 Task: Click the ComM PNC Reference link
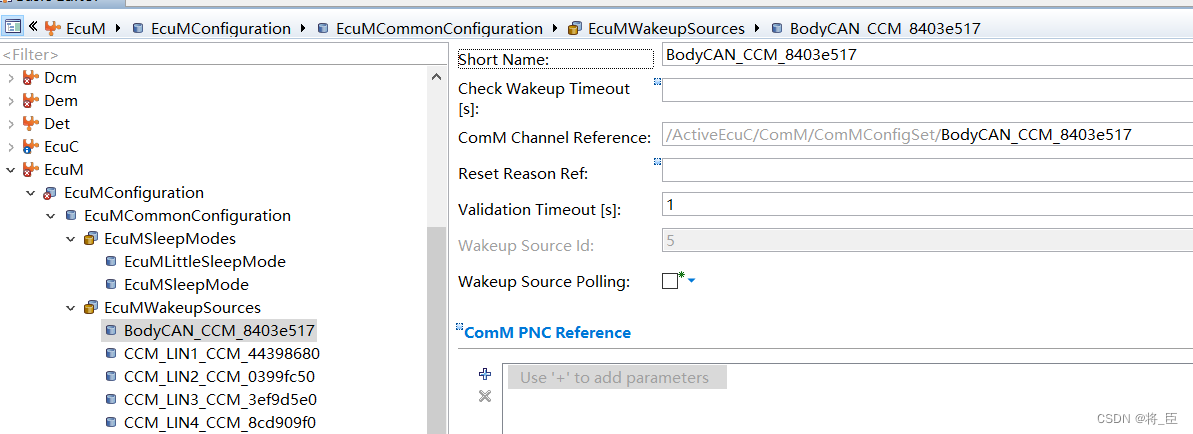coord(547,333)
